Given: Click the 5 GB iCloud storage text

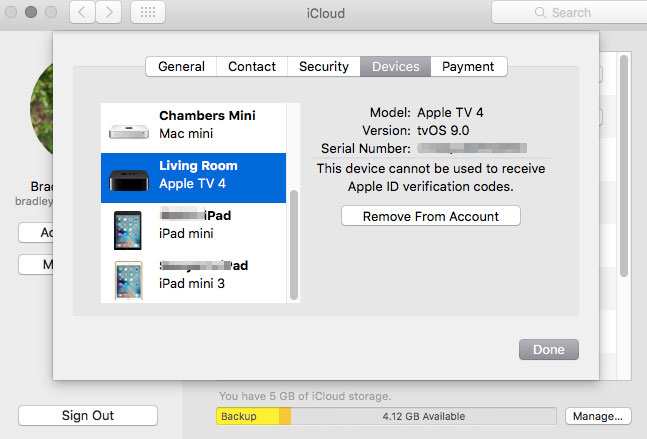Looking at the screenshot, I should 305,396.
